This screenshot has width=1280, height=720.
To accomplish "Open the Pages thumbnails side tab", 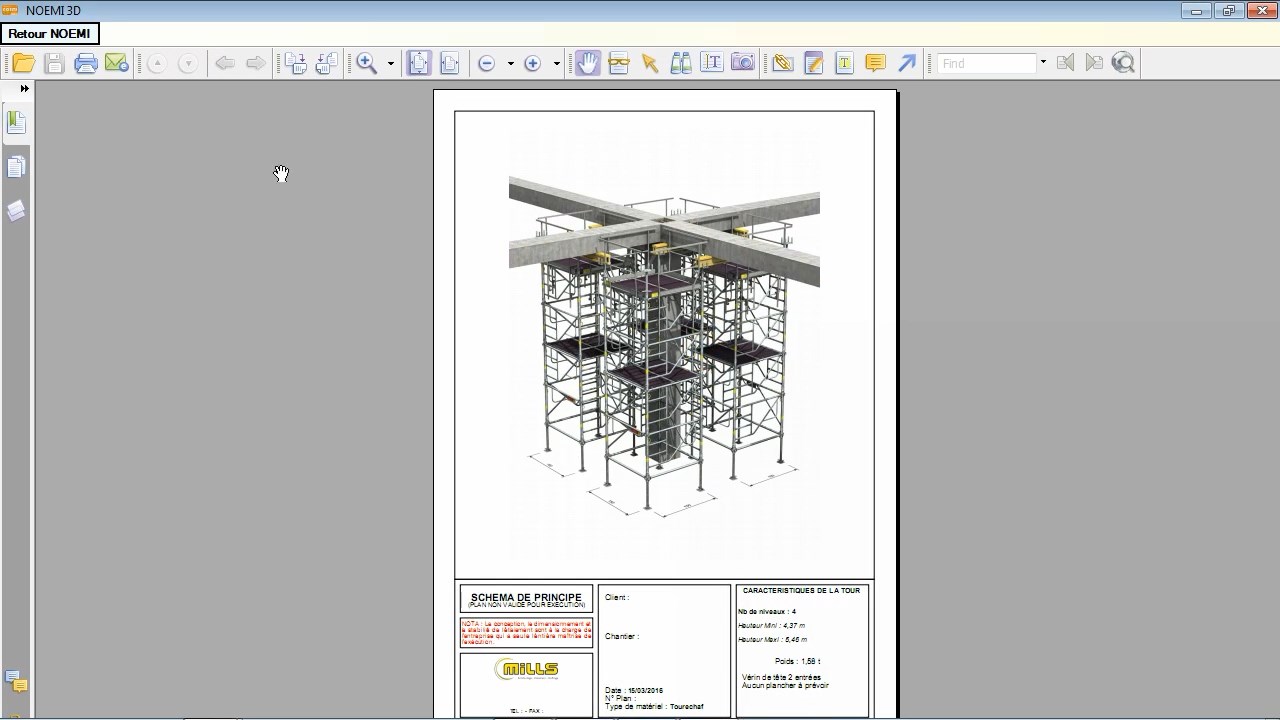I will point(16,167).
